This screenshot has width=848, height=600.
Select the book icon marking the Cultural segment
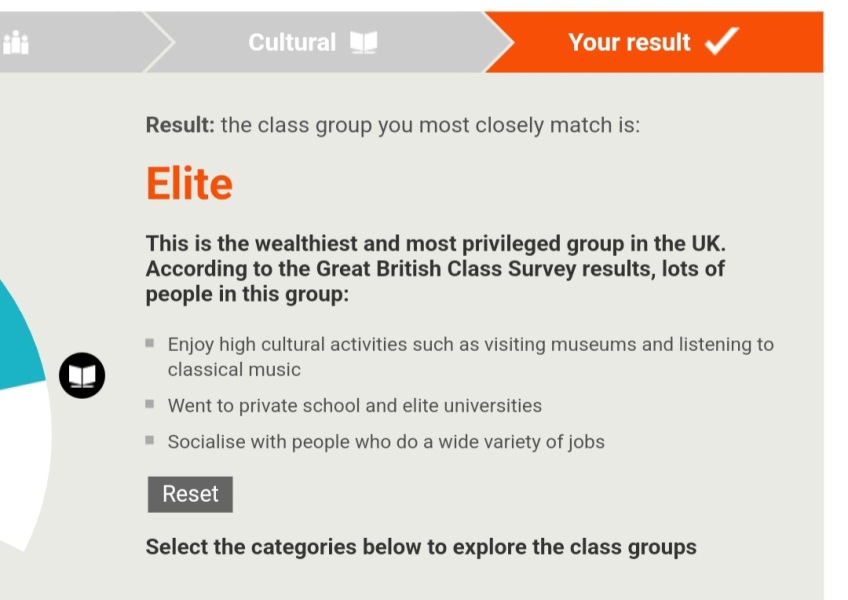click(x=81, y=375)
